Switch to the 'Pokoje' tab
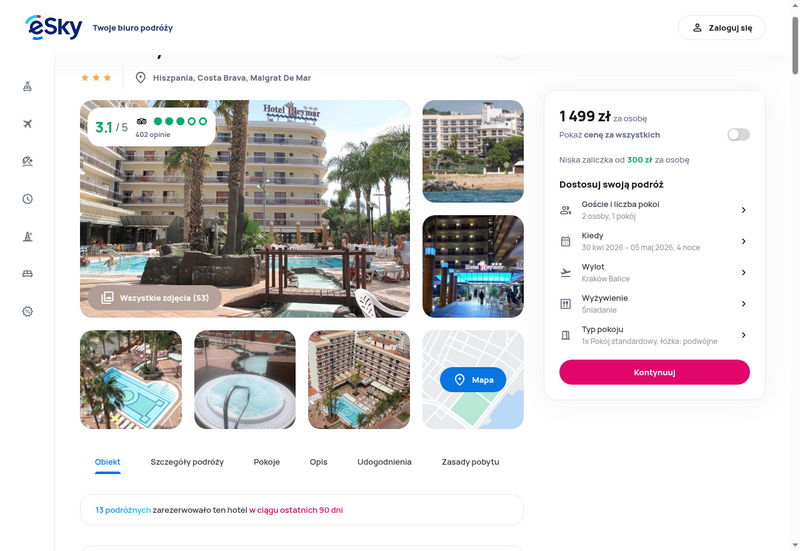The width and height of the screenshot is (800, 551). click(267, 462)
